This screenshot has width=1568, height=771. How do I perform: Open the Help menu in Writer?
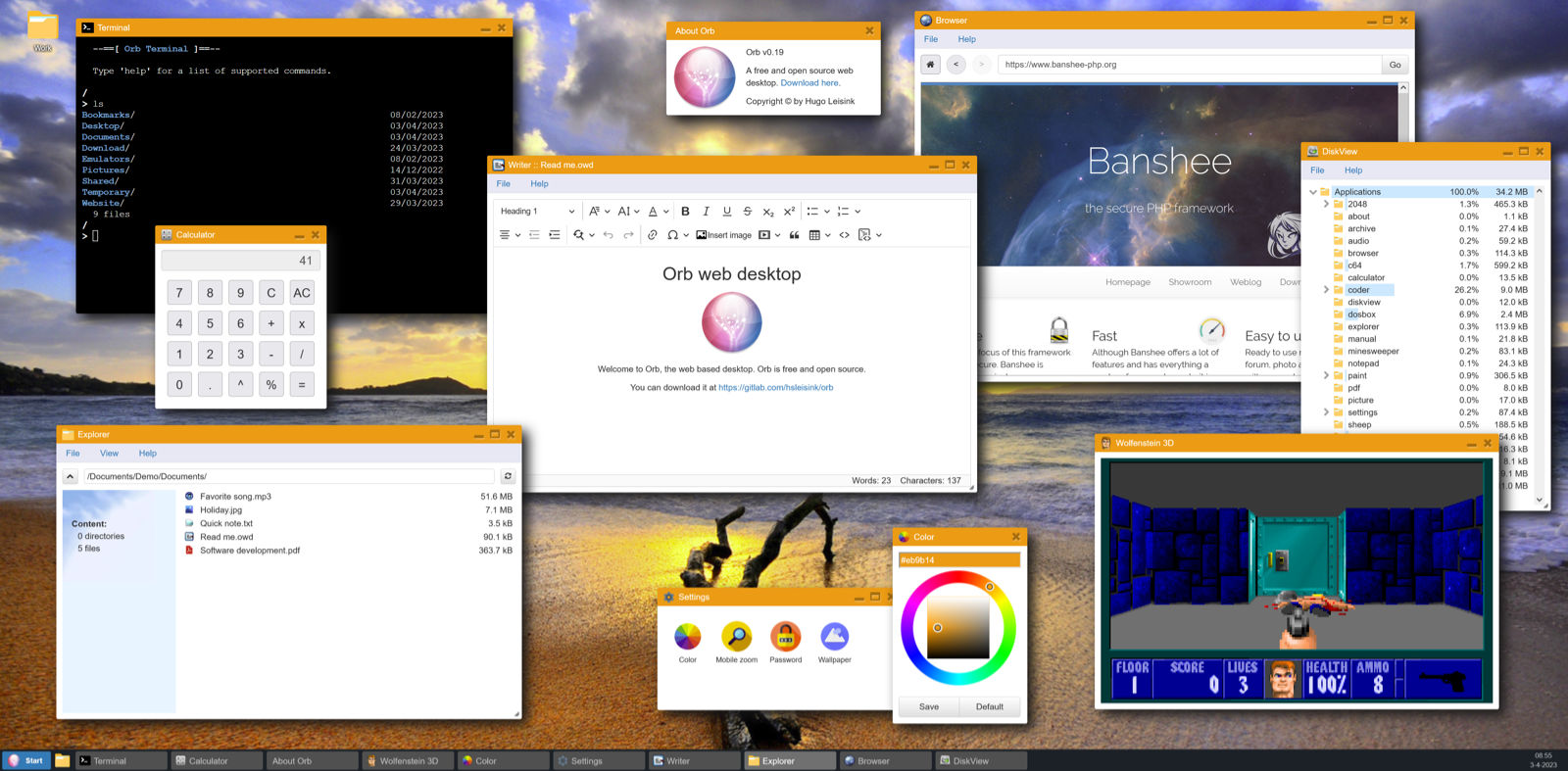539,184
